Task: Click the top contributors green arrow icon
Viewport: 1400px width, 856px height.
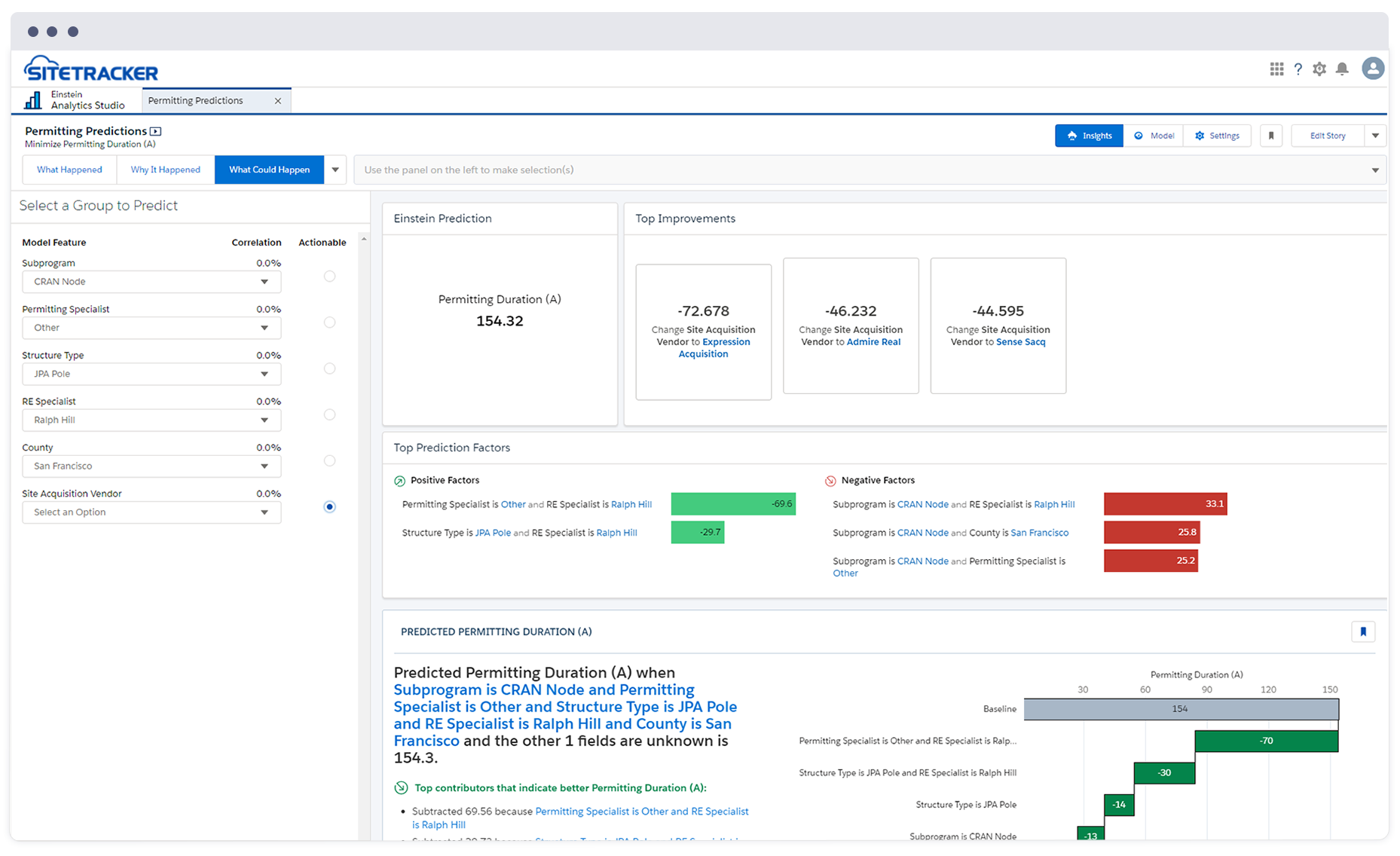Action: [x=401, y=787]
